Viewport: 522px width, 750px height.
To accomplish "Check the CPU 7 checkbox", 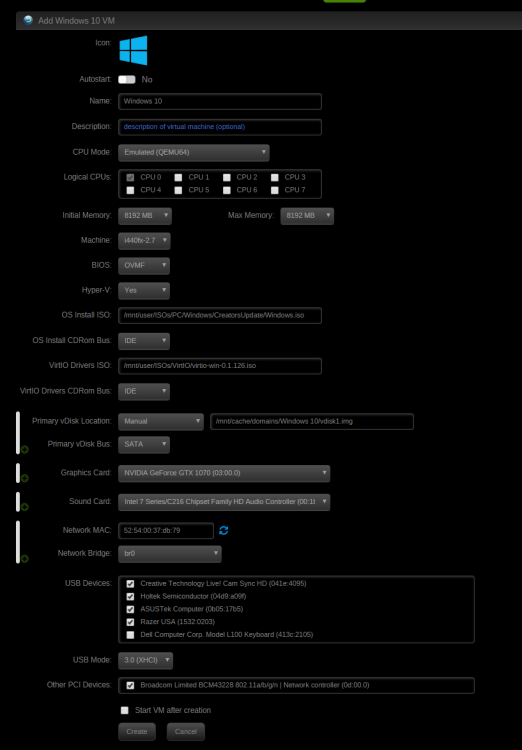I will tap(275, 190).
